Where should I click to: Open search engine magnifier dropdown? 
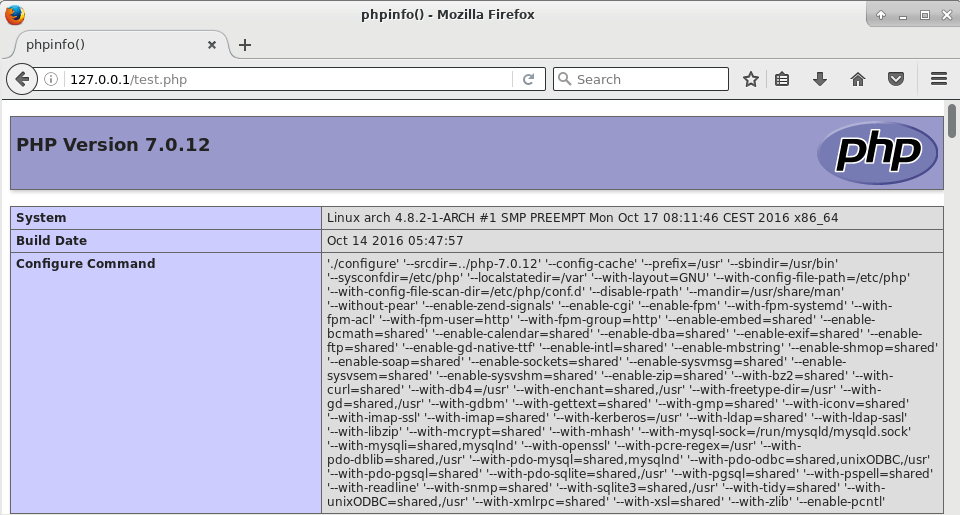pos(564,79)
